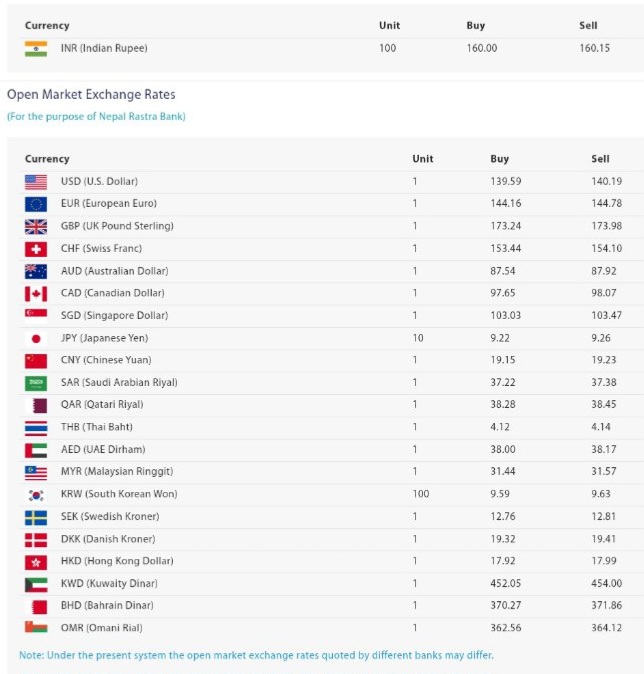Viewport: 644px width, 674px height.
Task: Click the UK flag icon
Action: (36, 226)
